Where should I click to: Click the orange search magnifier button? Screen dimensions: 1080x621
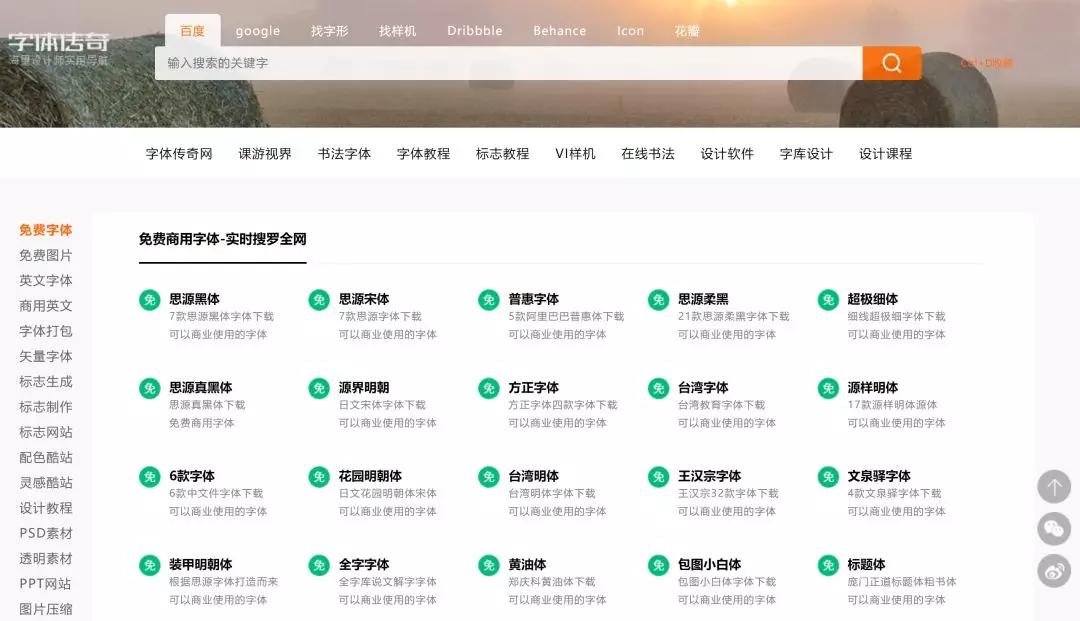[x=891, y=62]
